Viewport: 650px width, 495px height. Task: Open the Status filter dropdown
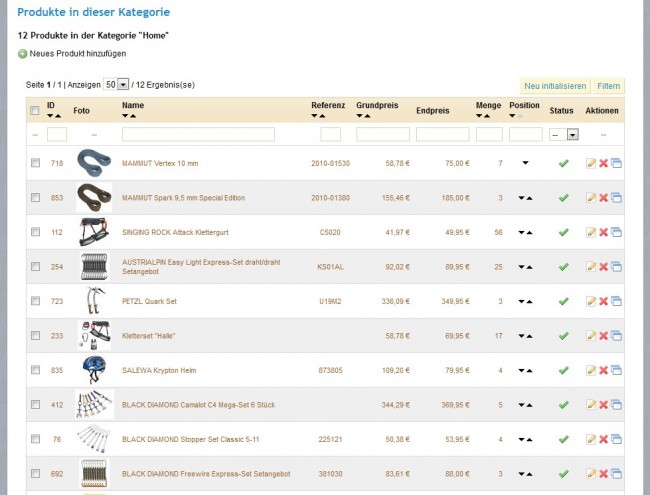pyautogui.click(x=564, y=135)
